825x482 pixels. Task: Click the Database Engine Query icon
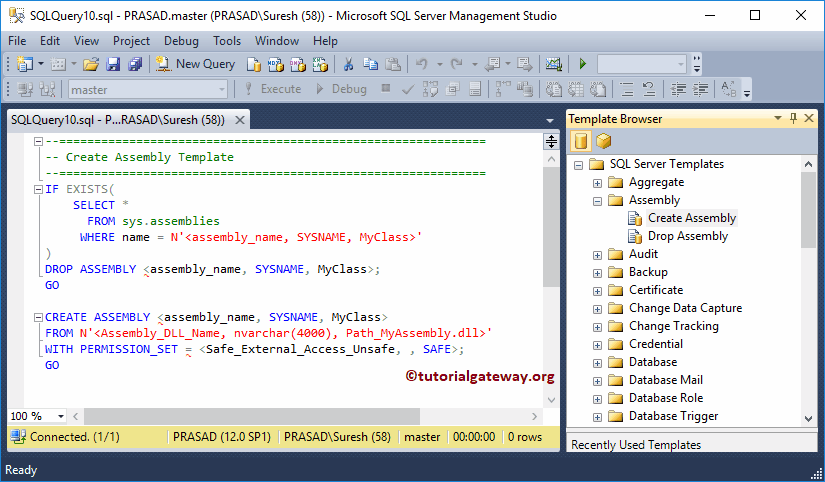click(x=254, y=64)
